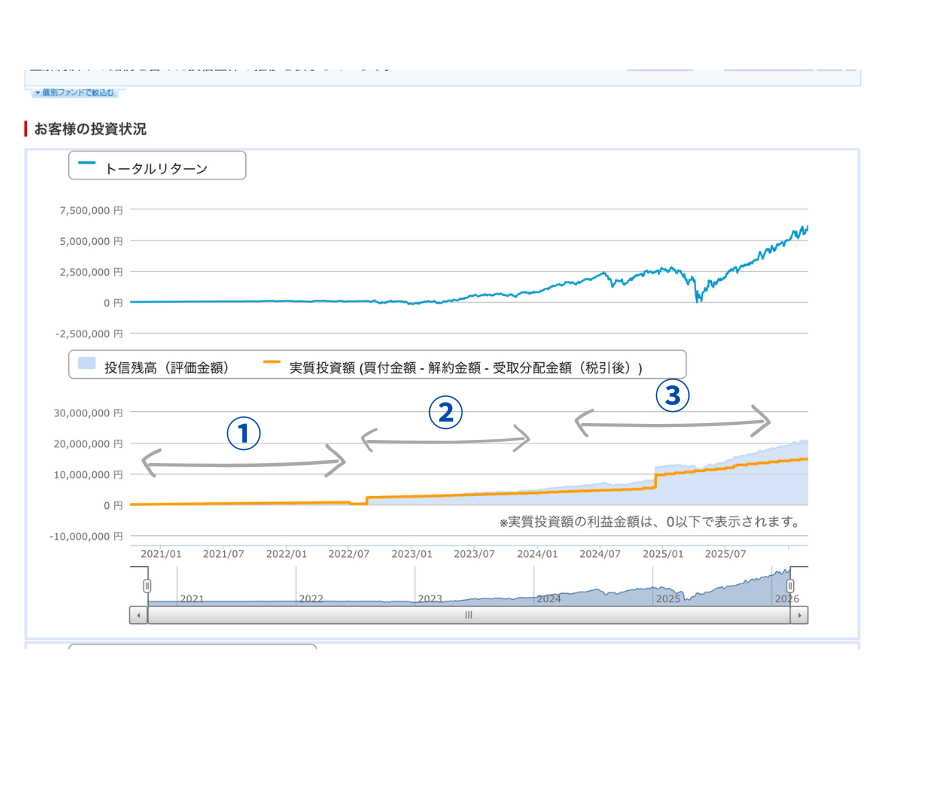This screenshot has width=940, height=788.
Task: Click the left range handle of the navigator
Action: click(x=147, y=585)
